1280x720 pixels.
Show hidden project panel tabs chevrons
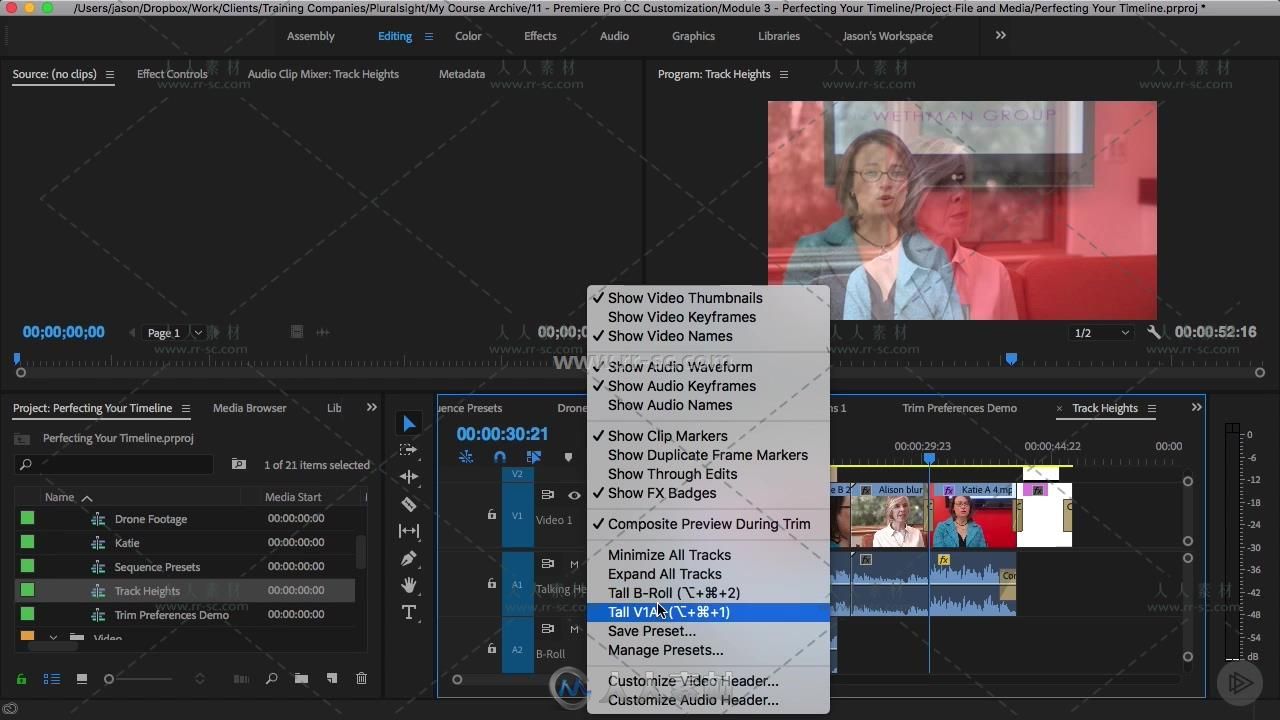[x=372, y=407]
